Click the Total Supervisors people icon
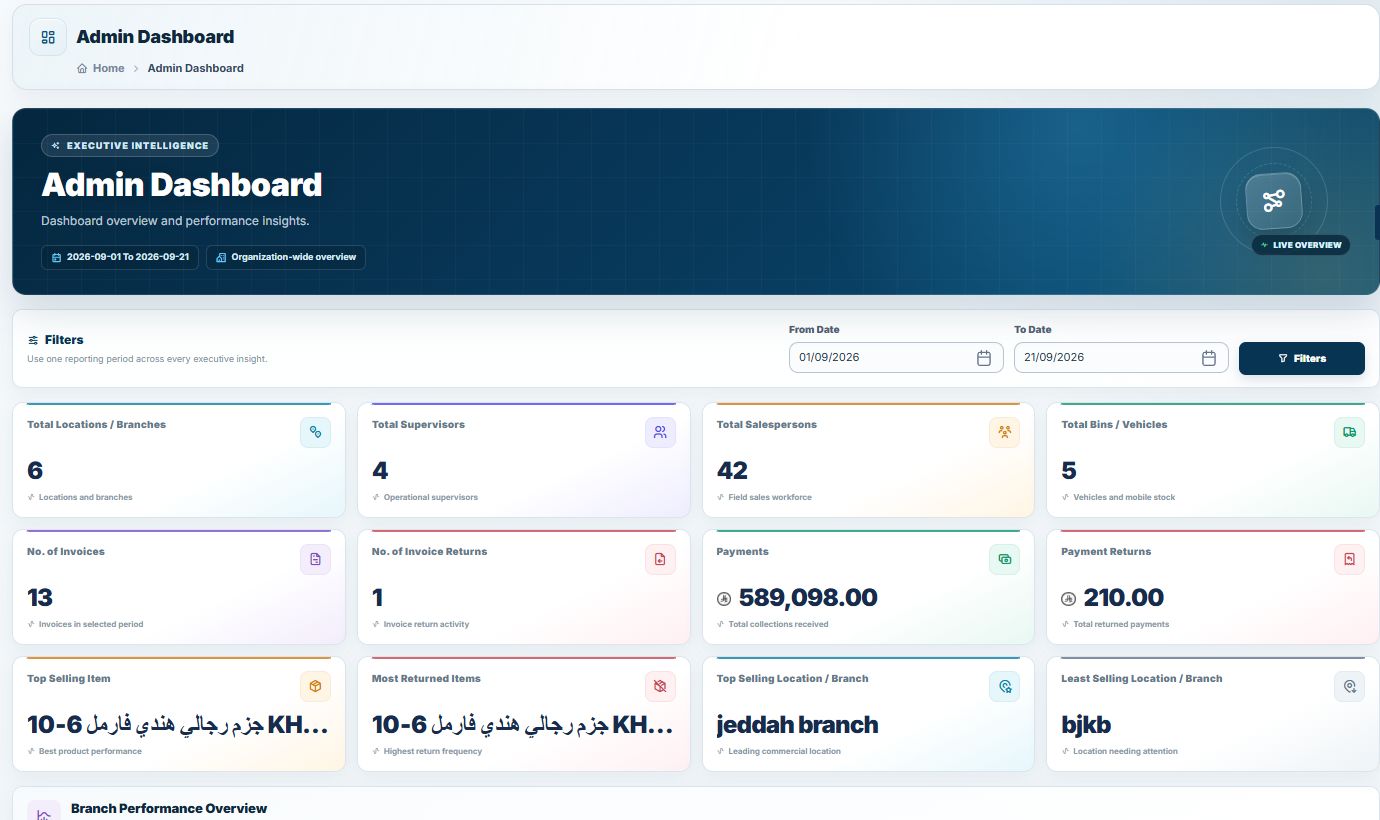This screenshot has width=1380, height=820. (x=660, y=432)
